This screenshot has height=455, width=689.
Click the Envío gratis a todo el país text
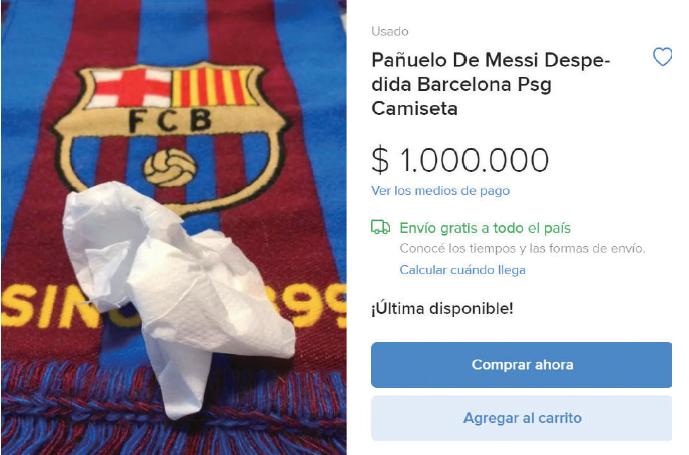pos(485,228)
